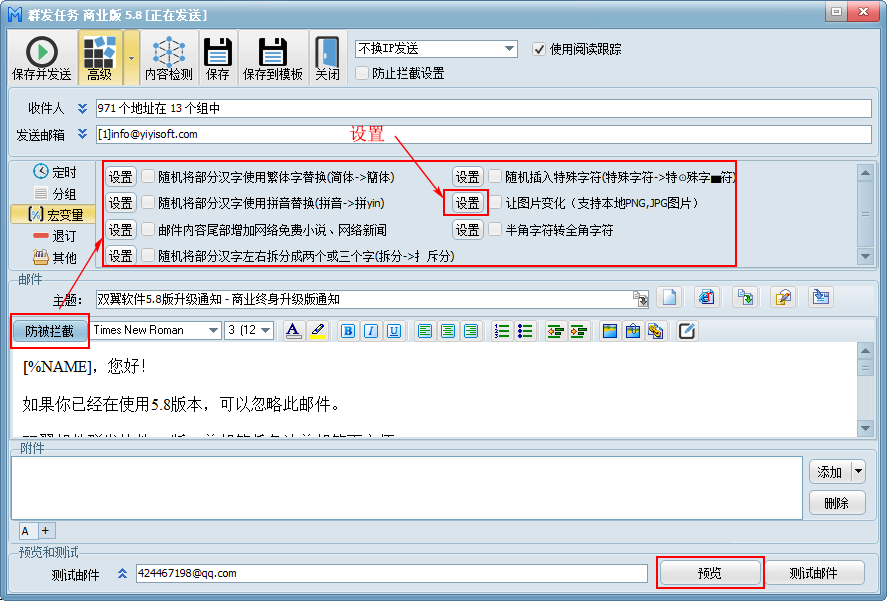Expand the 高级 button dropdown arrow

coord(131,58)
